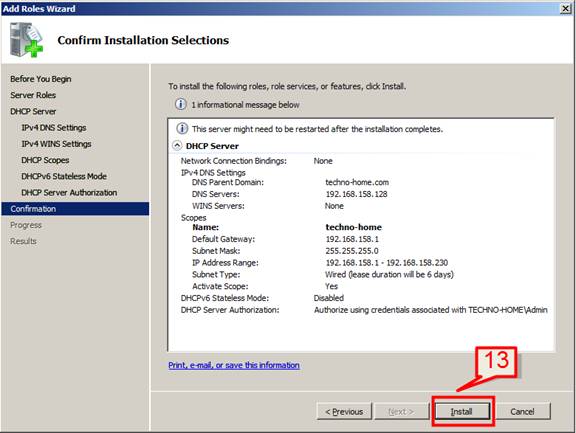Open Before You Begin step

(x=41, y=79)
